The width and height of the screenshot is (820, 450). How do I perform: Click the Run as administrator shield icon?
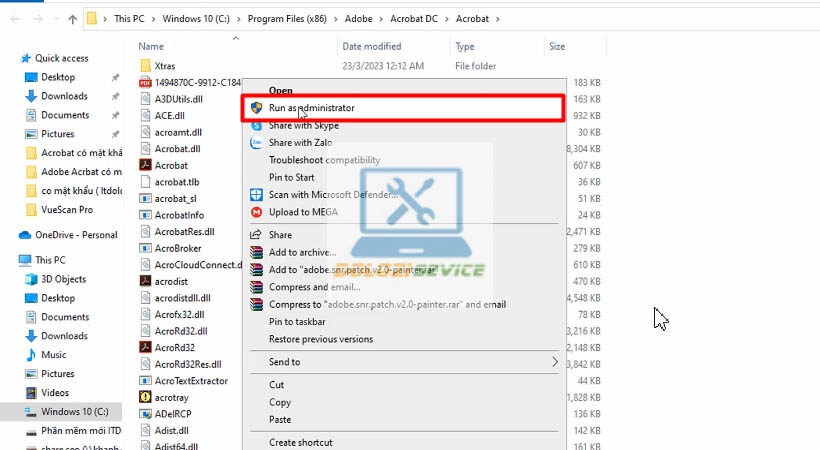click(256, 108)
